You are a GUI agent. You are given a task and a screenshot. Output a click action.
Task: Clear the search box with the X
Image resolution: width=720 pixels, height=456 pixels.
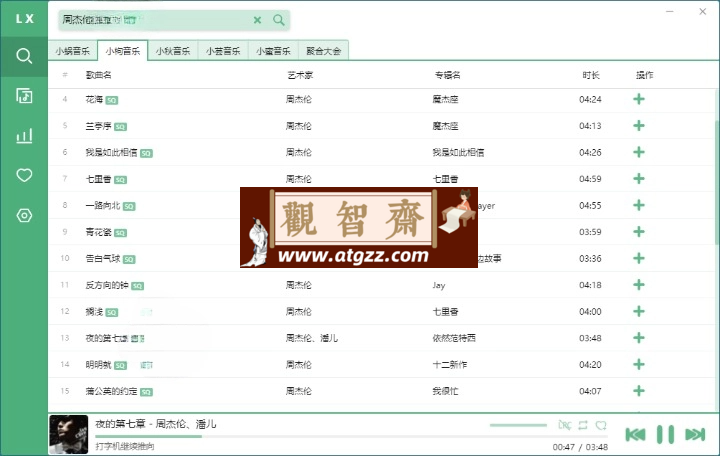coord(258,20)
